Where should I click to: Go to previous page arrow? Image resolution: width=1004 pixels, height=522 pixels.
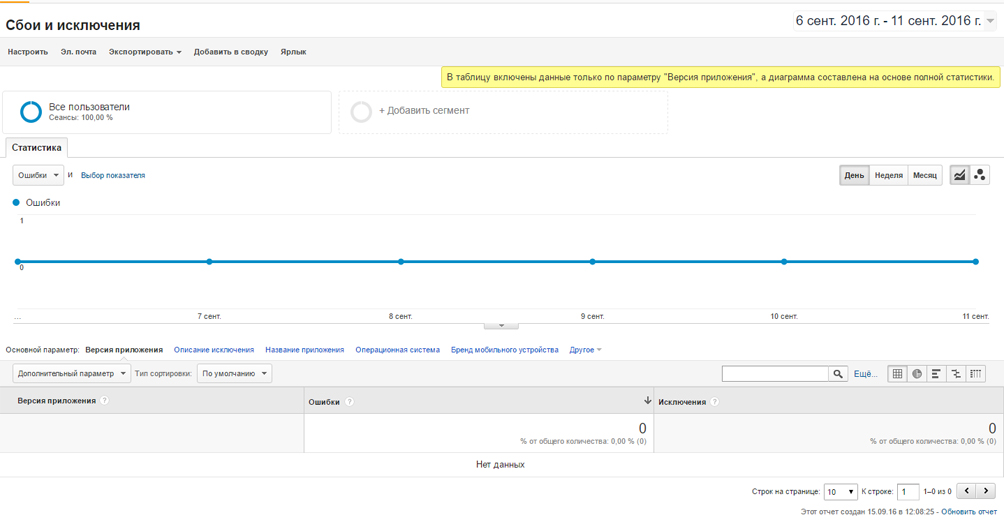pyautogui.click(x=966, y=491)
